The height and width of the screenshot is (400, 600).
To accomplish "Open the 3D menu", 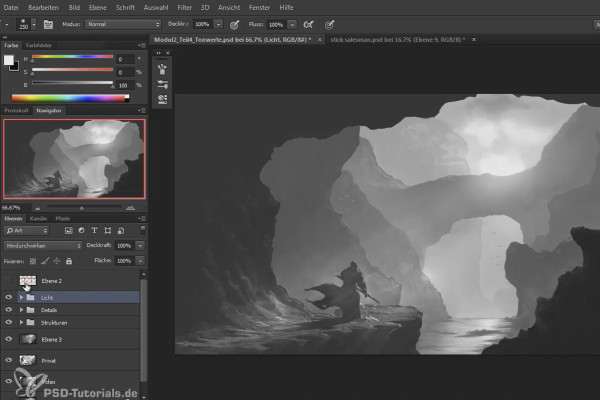I will [x=205, y=7].
